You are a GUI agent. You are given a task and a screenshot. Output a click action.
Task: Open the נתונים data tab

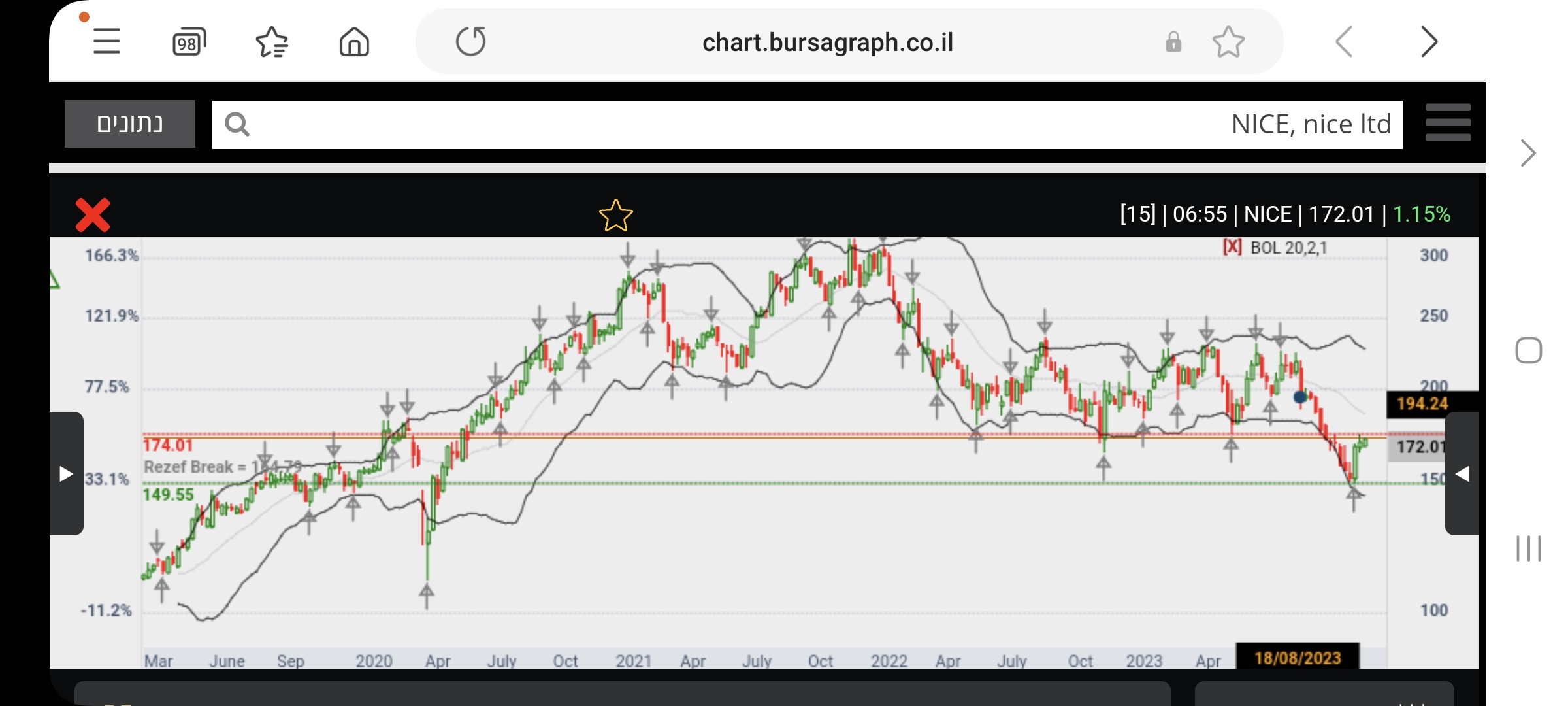(130, 124)
